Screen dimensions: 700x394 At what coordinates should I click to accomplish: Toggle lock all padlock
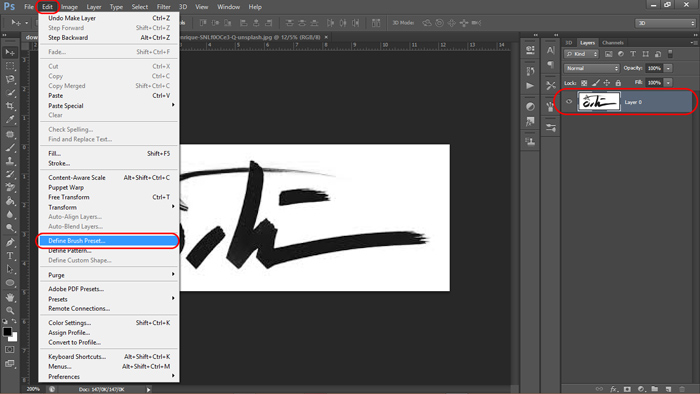pyautogui.click(x=618, y=83)
